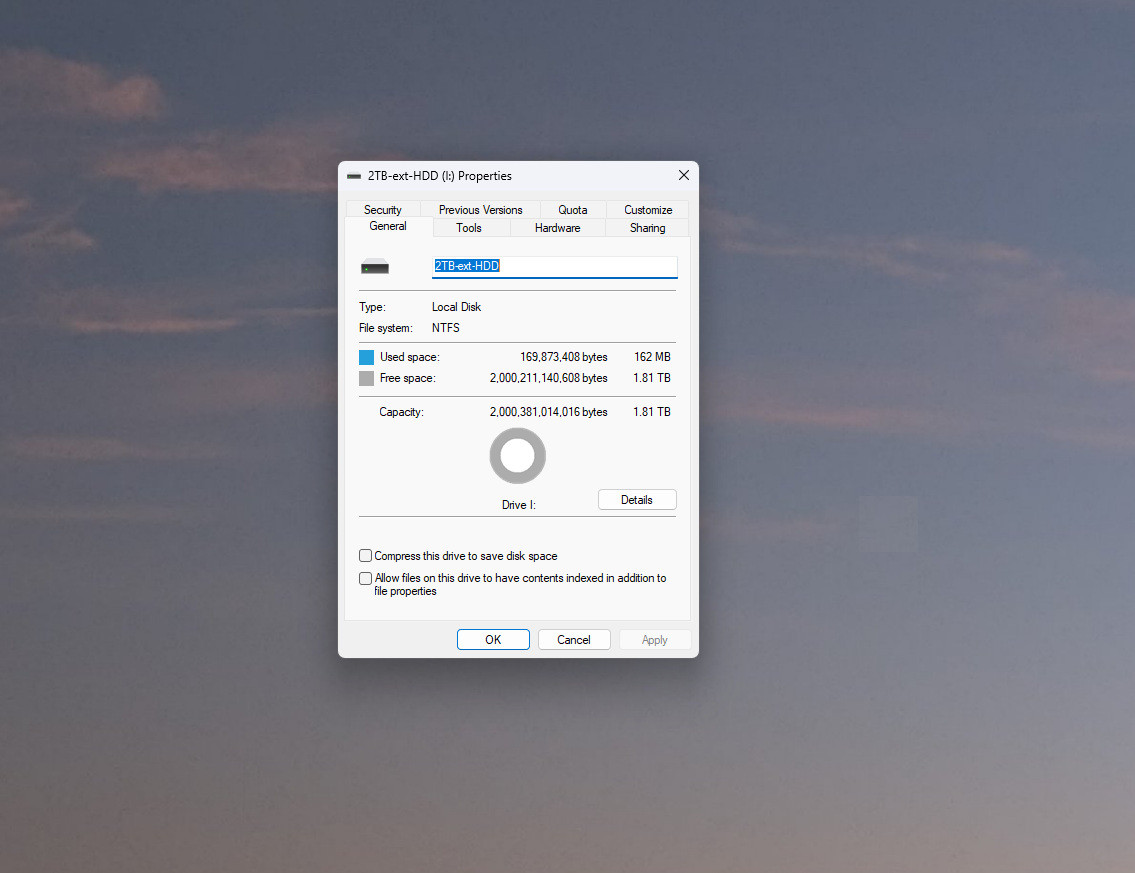
Task: Select the General tab
Action: (388, 226)
